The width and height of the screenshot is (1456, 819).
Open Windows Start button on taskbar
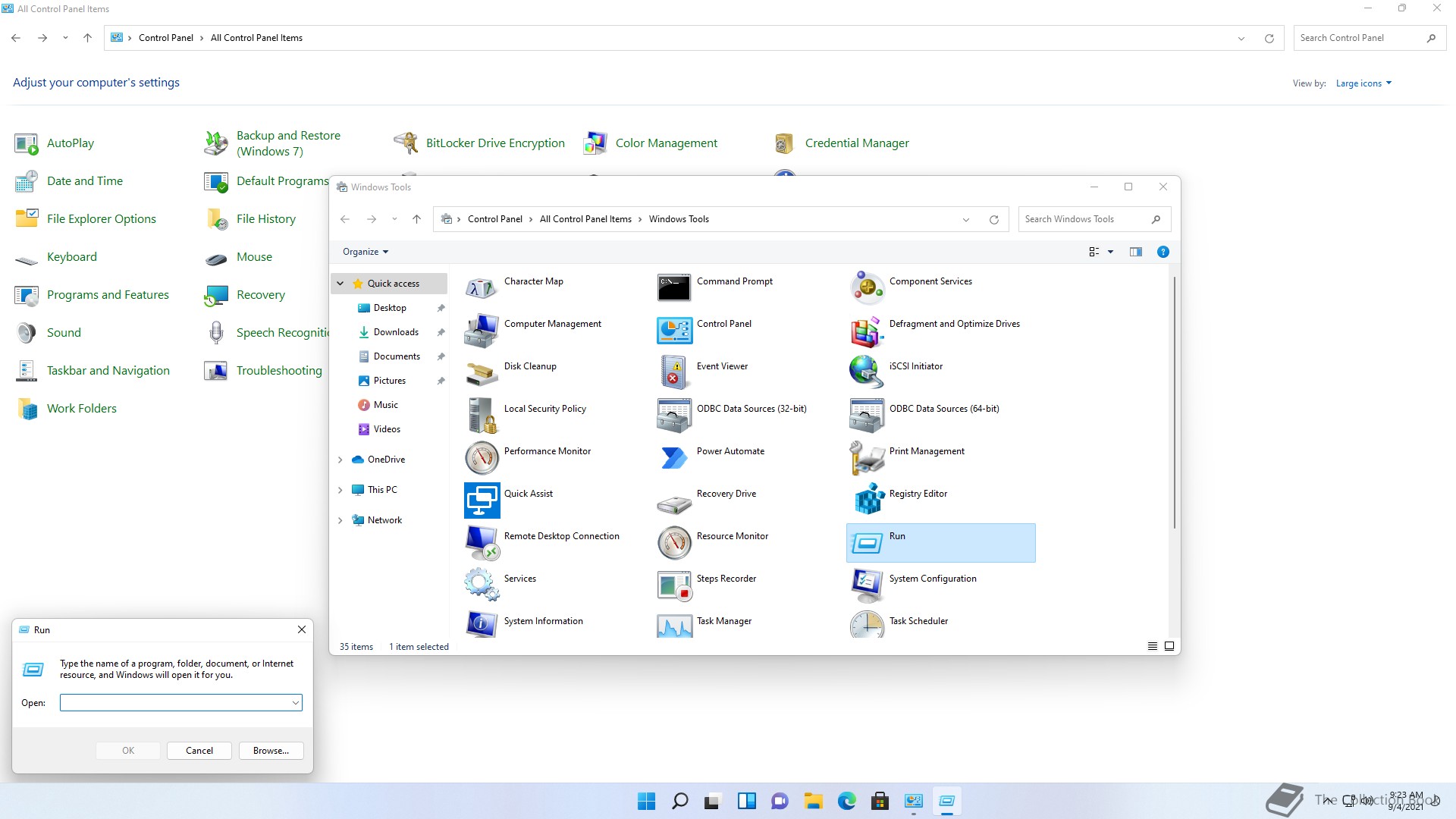(x=646, y=801)
